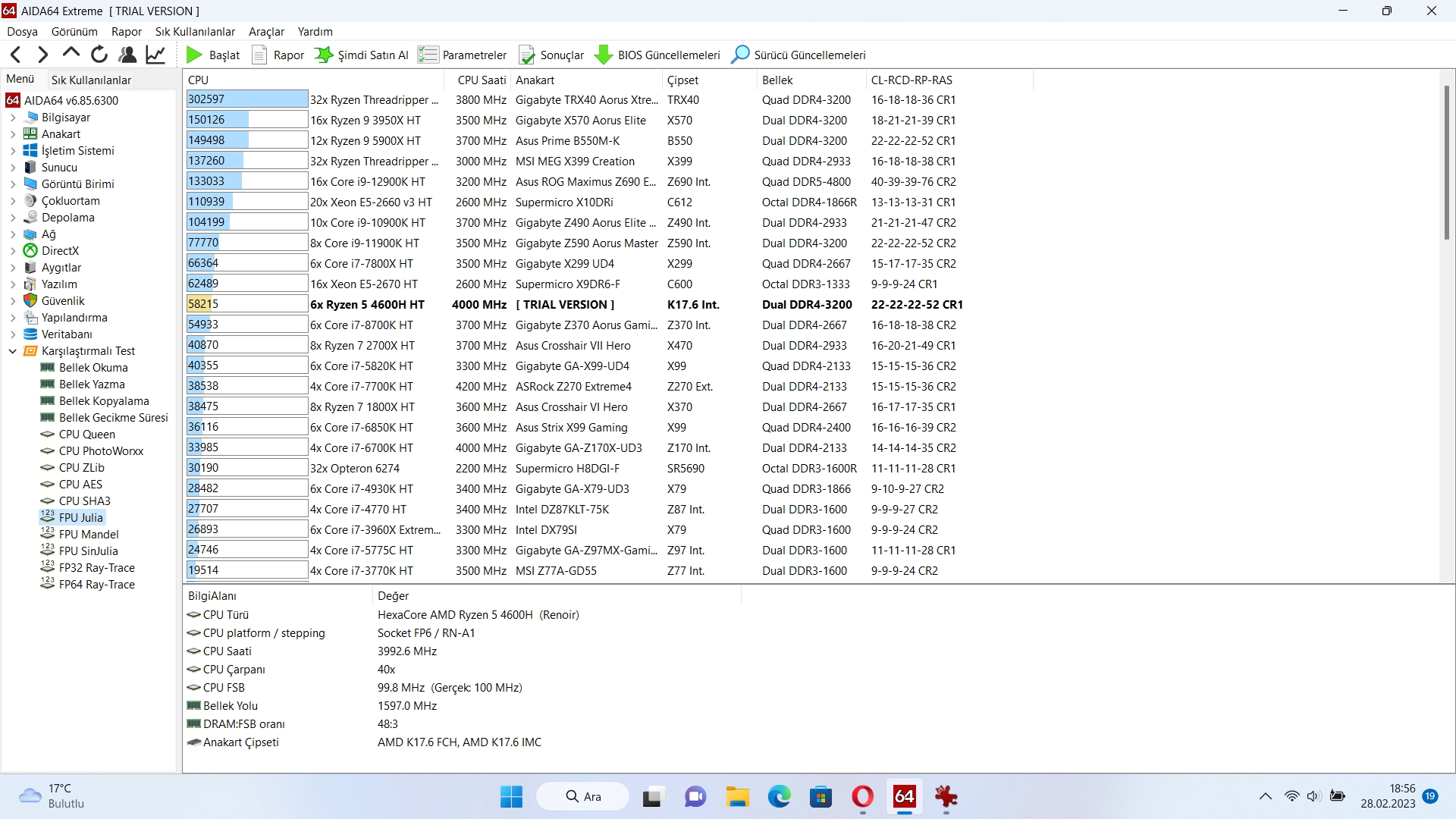Select AIDA64 v6.85.6300 root item
This screenshot has width=1456, height=819.
[62, 100]
